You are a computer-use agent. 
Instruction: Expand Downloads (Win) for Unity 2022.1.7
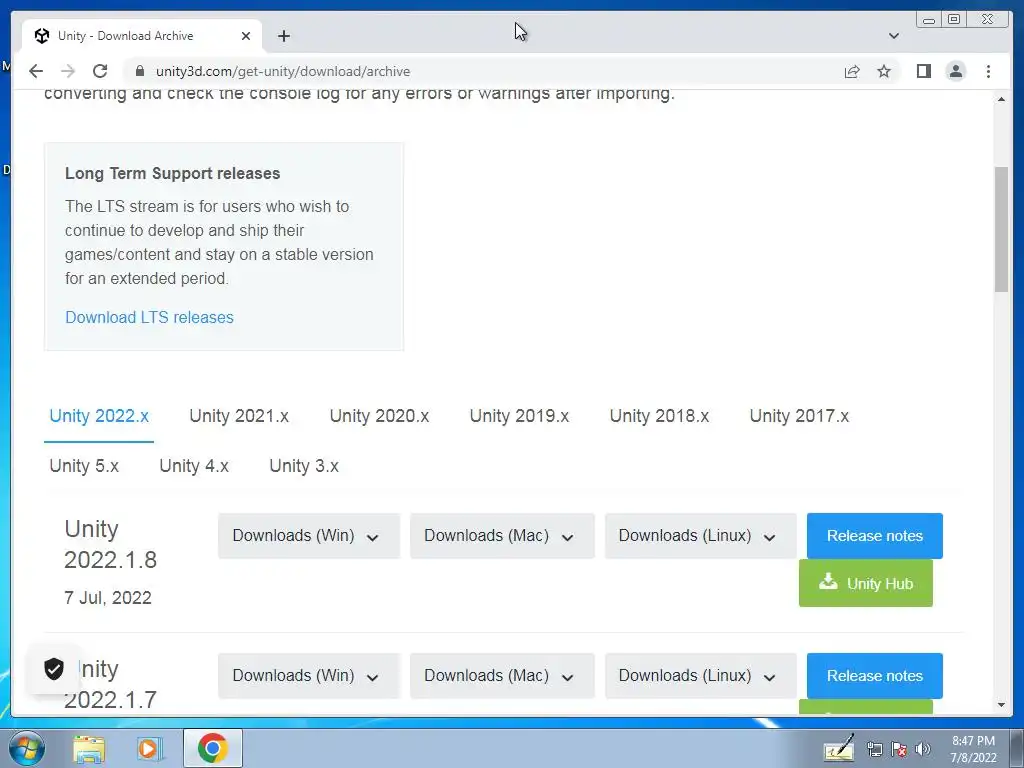(308, 676)
